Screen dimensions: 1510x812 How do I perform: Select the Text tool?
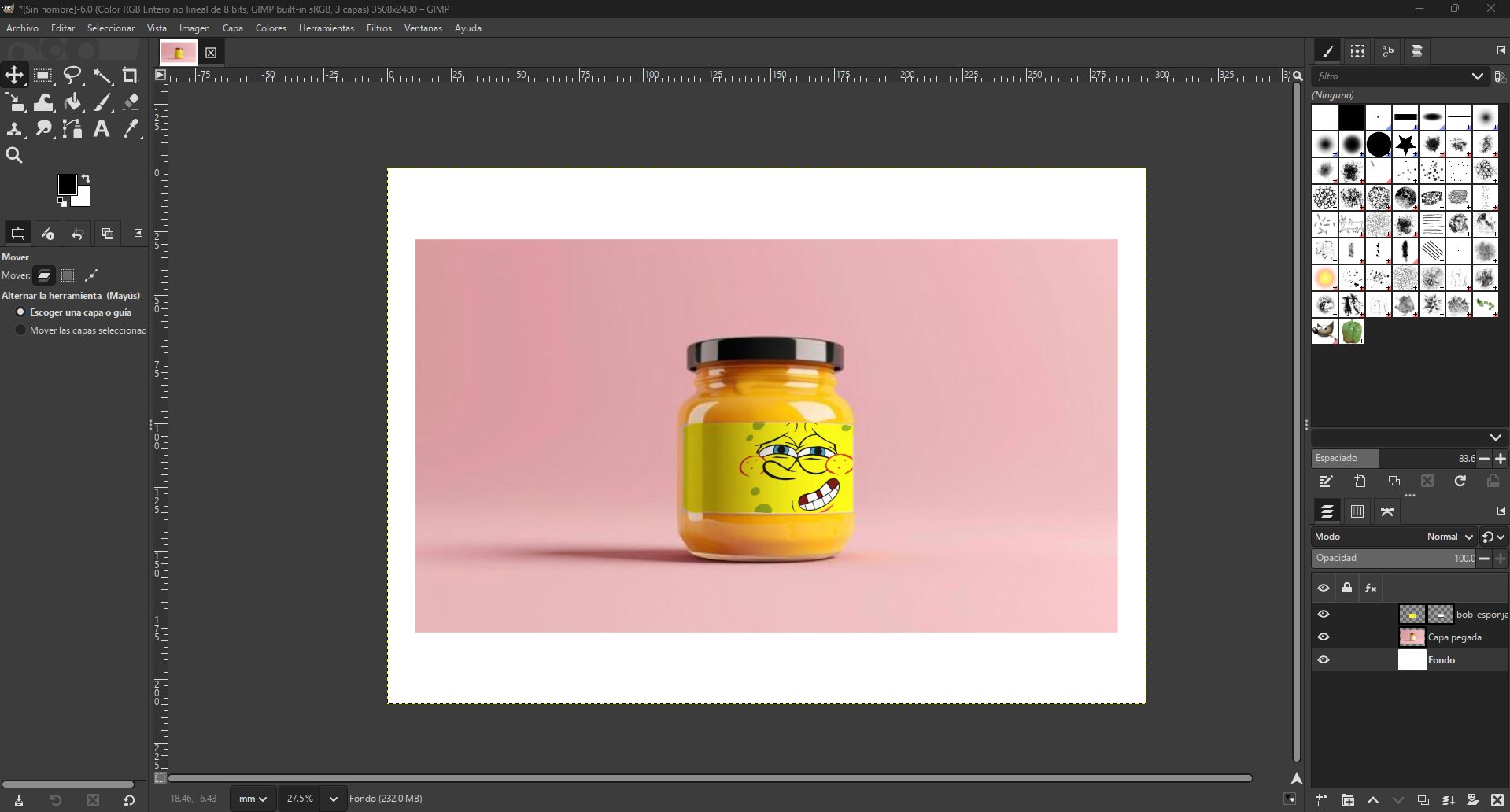point(102,128)
